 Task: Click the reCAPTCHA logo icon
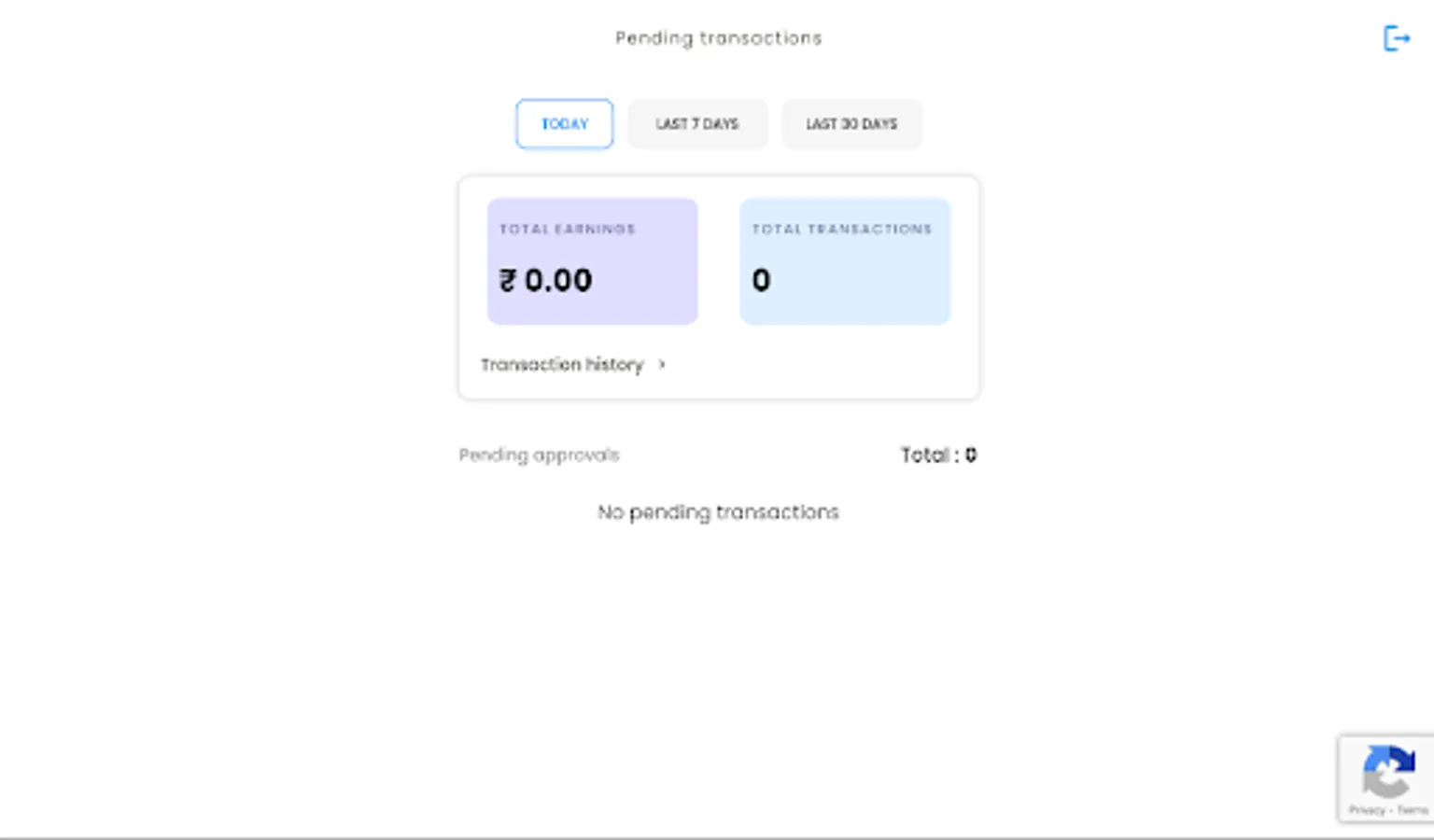tap(1388, 770)
